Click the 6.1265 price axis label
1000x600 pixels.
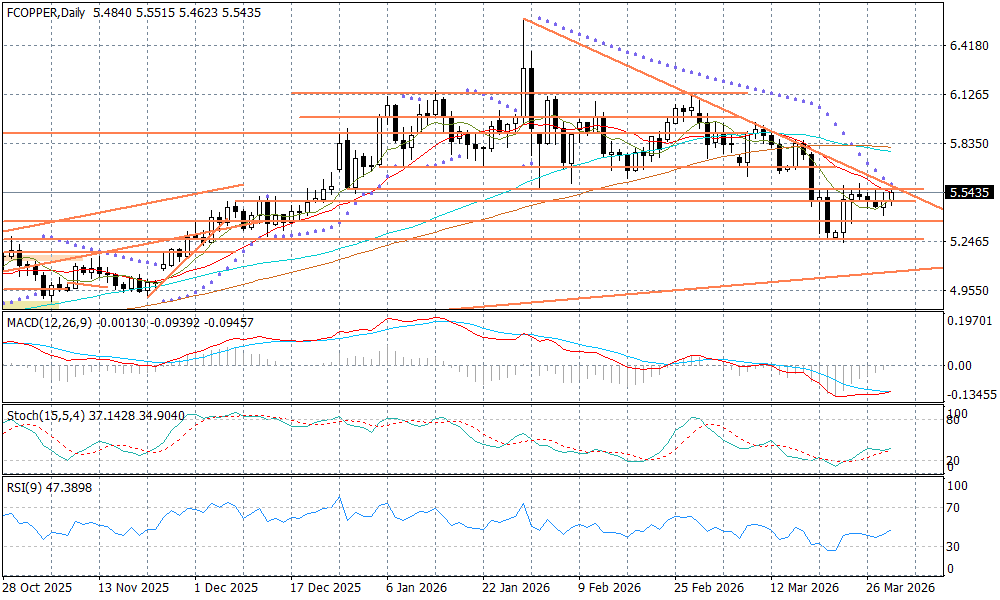tap(968, 95)
